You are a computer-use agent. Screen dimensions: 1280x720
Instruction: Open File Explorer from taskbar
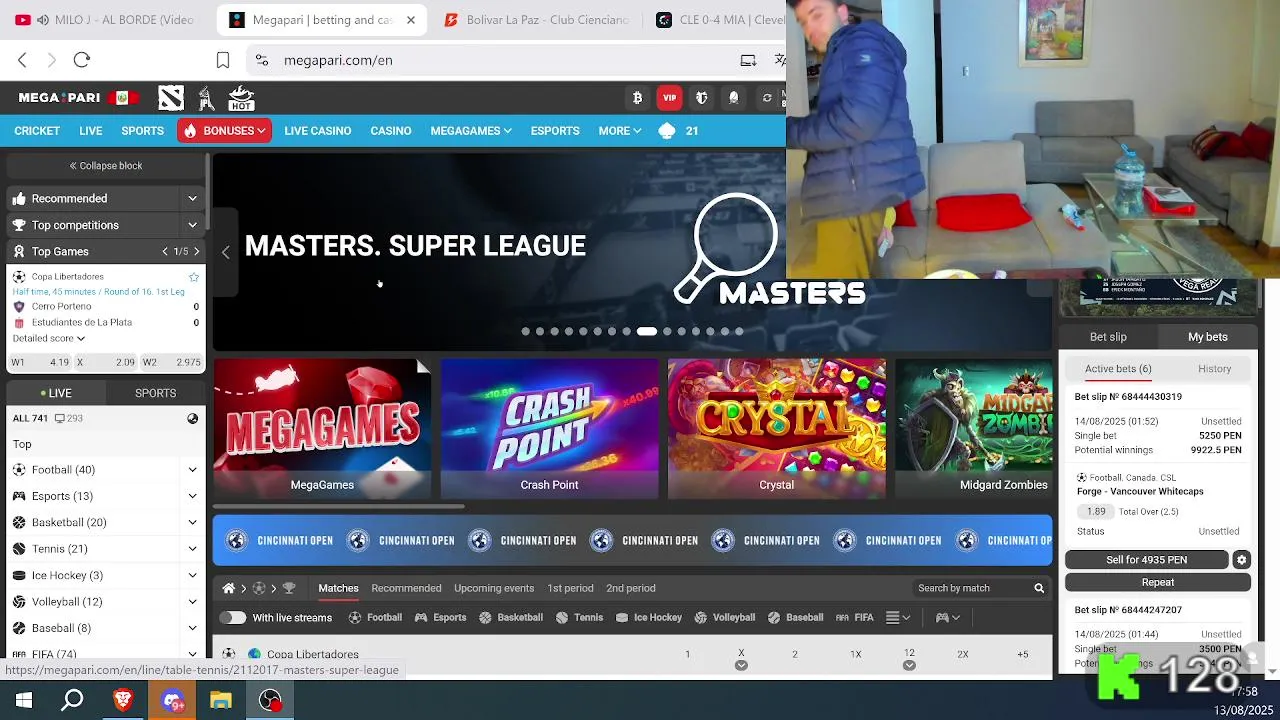pos(221,701)
